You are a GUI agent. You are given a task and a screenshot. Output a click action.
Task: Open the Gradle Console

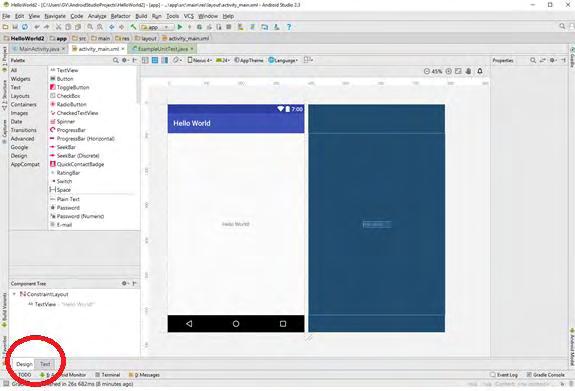click(x=545, y=374)
